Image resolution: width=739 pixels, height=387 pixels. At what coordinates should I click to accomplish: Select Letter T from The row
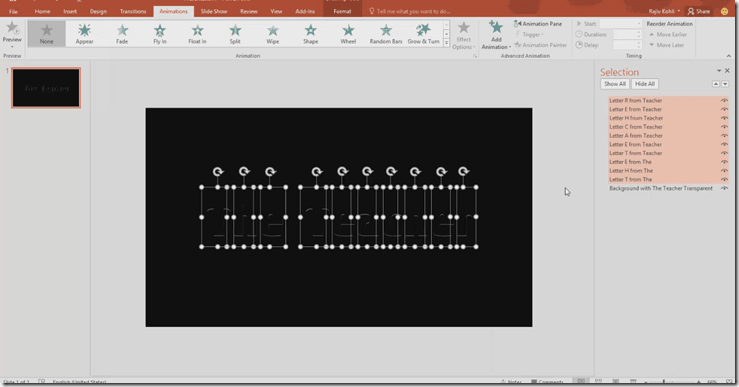point(668,180)
